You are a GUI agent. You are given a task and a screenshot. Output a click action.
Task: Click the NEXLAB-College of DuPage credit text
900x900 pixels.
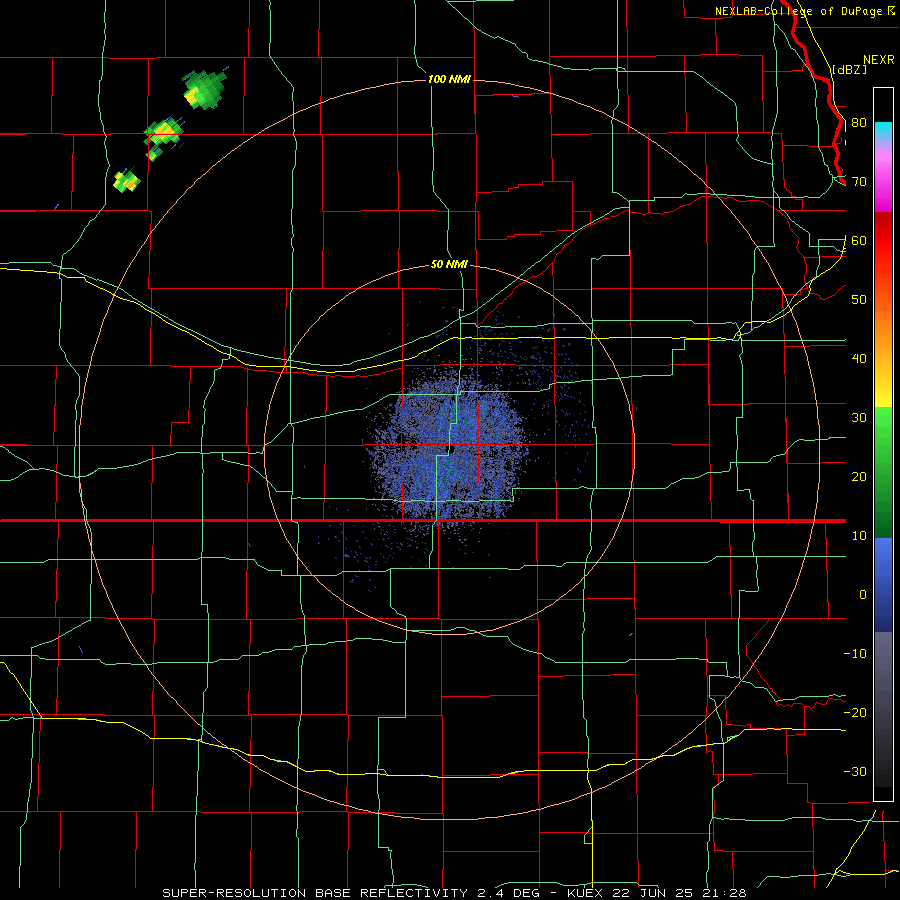coord(798,11)
